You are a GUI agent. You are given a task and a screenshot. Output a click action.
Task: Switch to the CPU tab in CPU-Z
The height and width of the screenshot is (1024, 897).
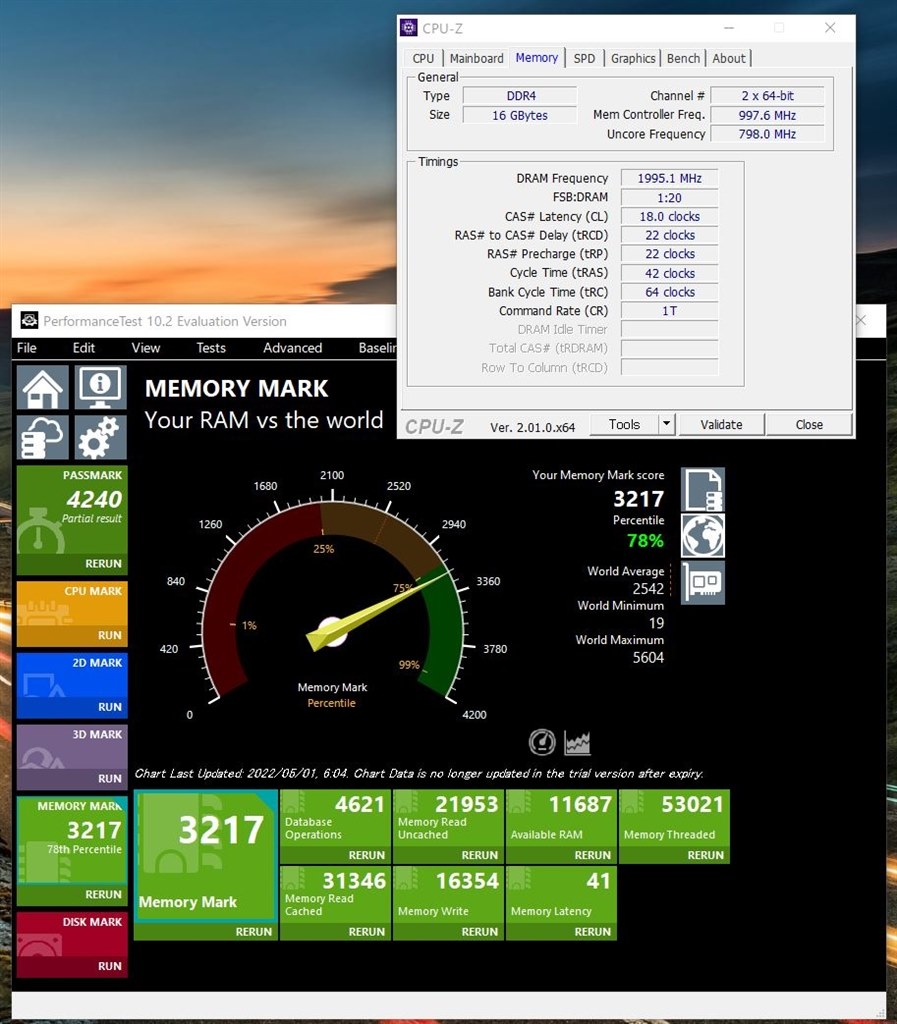click(x=423, y=58)
